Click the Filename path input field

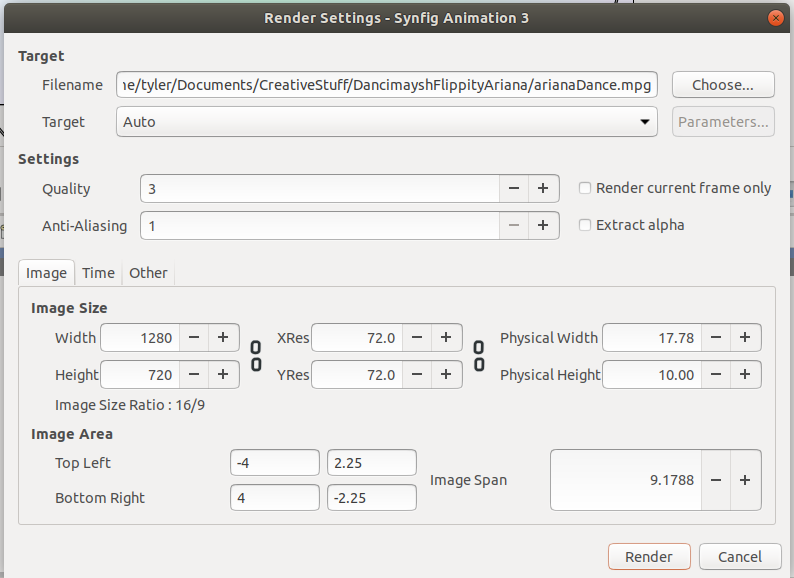click(x=386, y=85)
